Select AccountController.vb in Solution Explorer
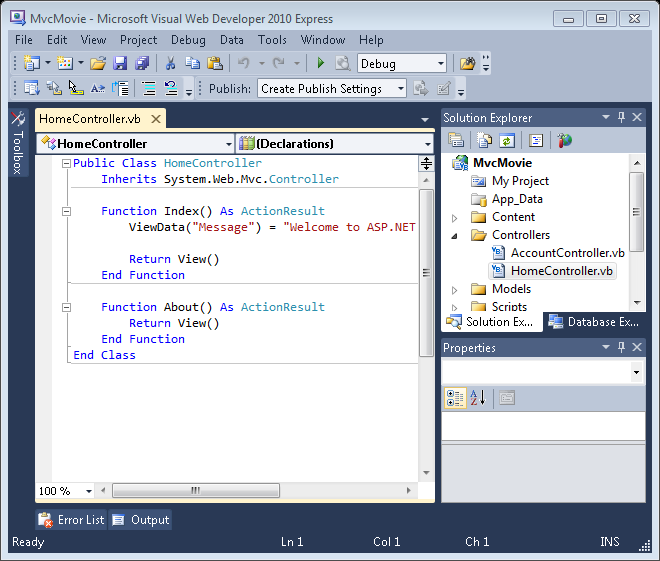Image resolution: width=660 pixels, height=561 pixels. (567, 253)
